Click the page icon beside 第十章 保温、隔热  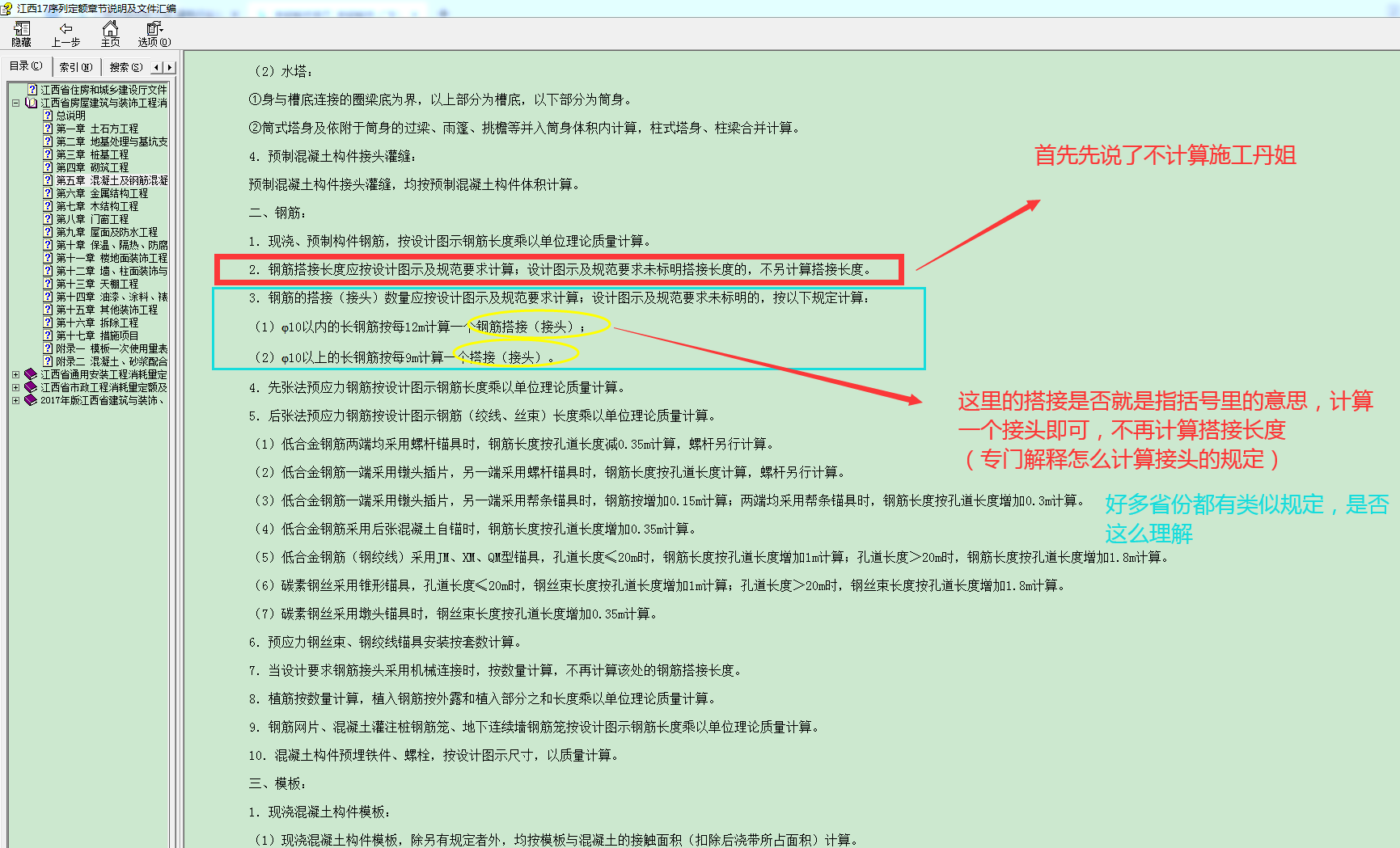pyautogui.click(x=48, y=245)
